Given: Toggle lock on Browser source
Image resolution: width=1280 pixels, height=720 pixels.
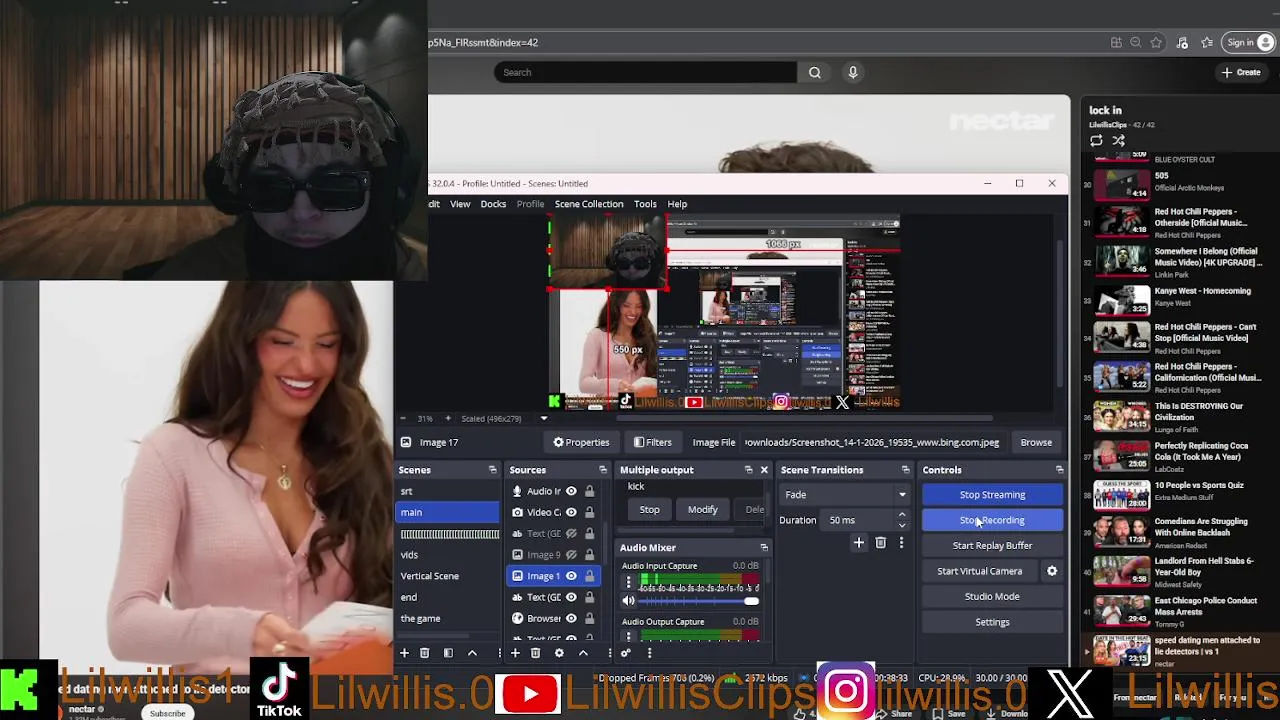Looking at the screenshot, I should tap(590, 618).
